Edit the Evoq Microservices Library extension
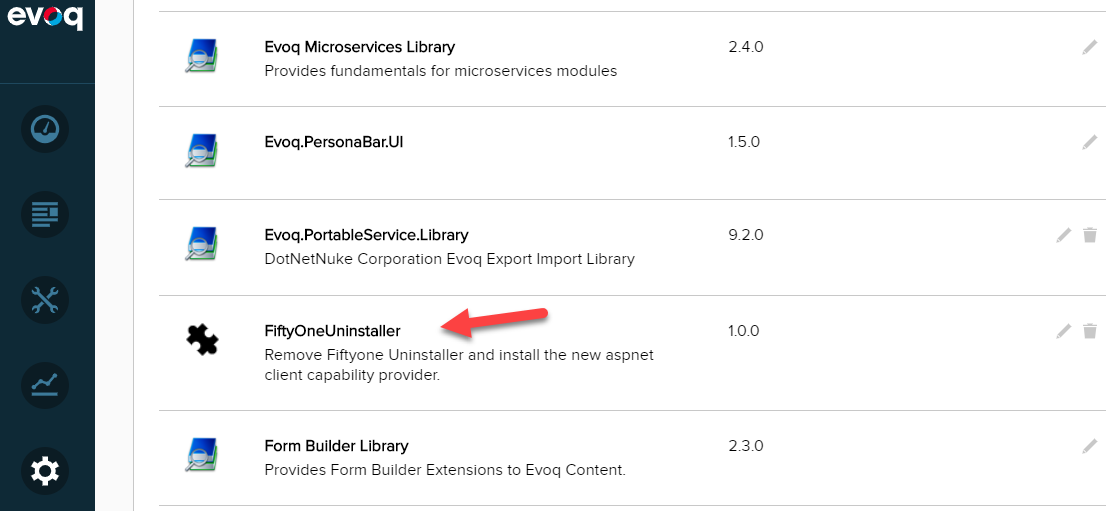This screenshot has width=1120, height=511. pos(1089,48)
